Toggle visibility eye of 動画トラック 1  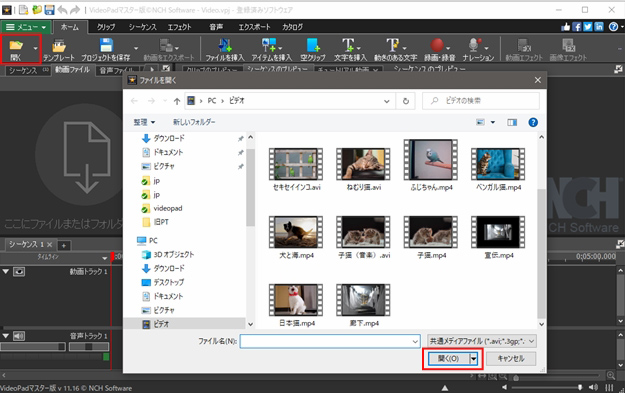point(19,272)
